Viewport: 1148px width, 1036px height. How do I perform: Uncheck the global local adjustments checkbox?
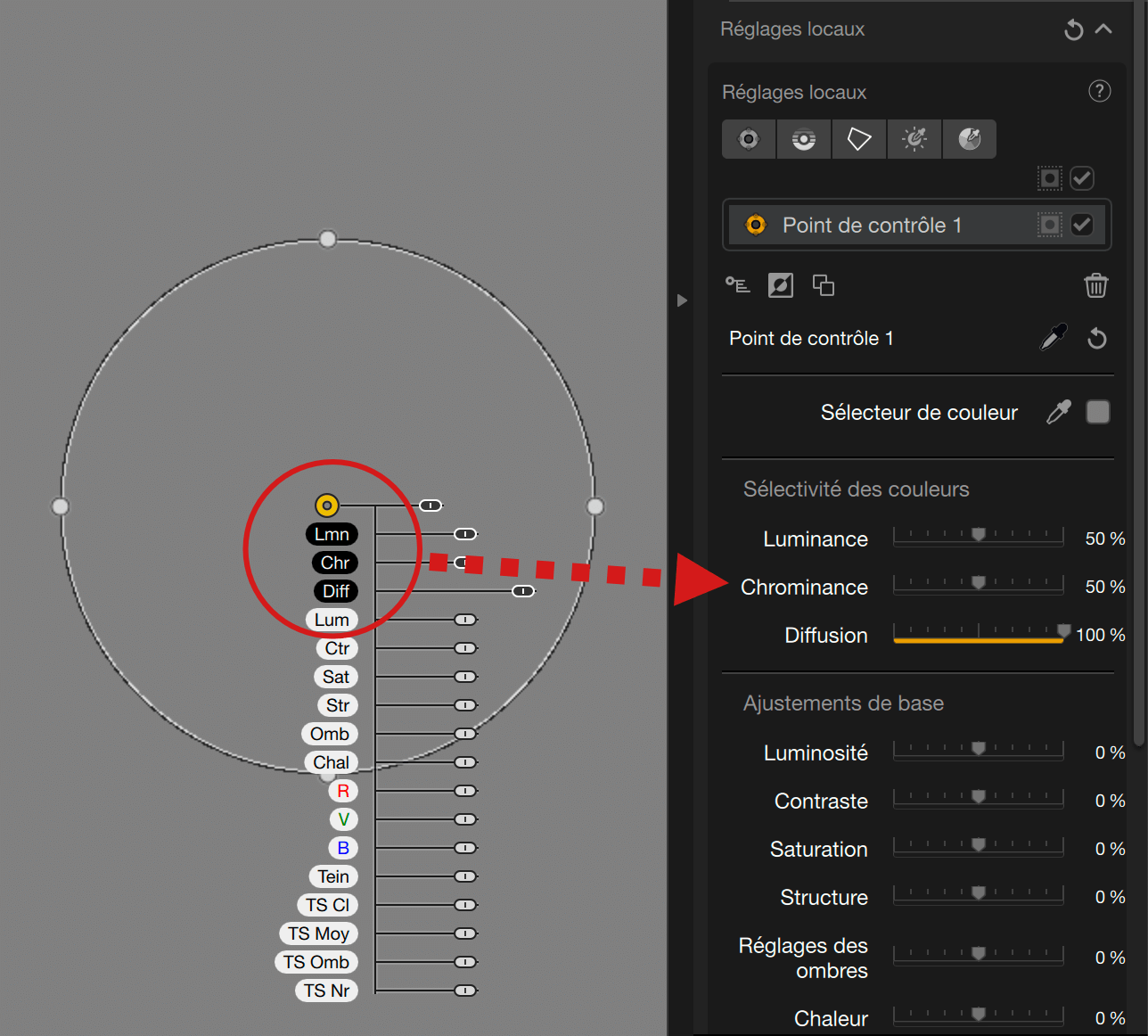1082,178
